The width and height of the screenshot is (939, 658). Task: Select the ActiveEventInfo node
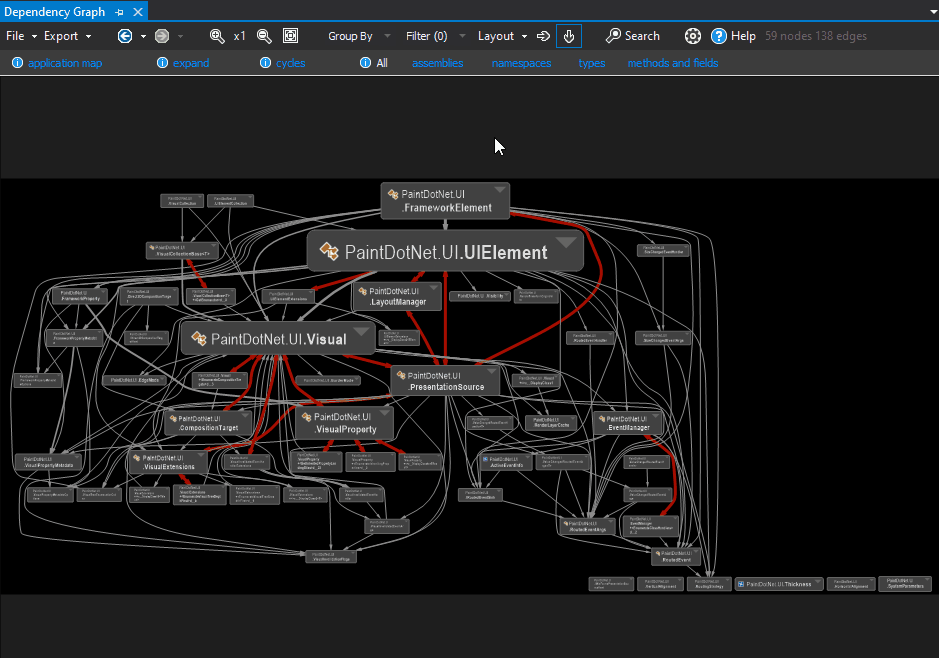tap(507, 462)
